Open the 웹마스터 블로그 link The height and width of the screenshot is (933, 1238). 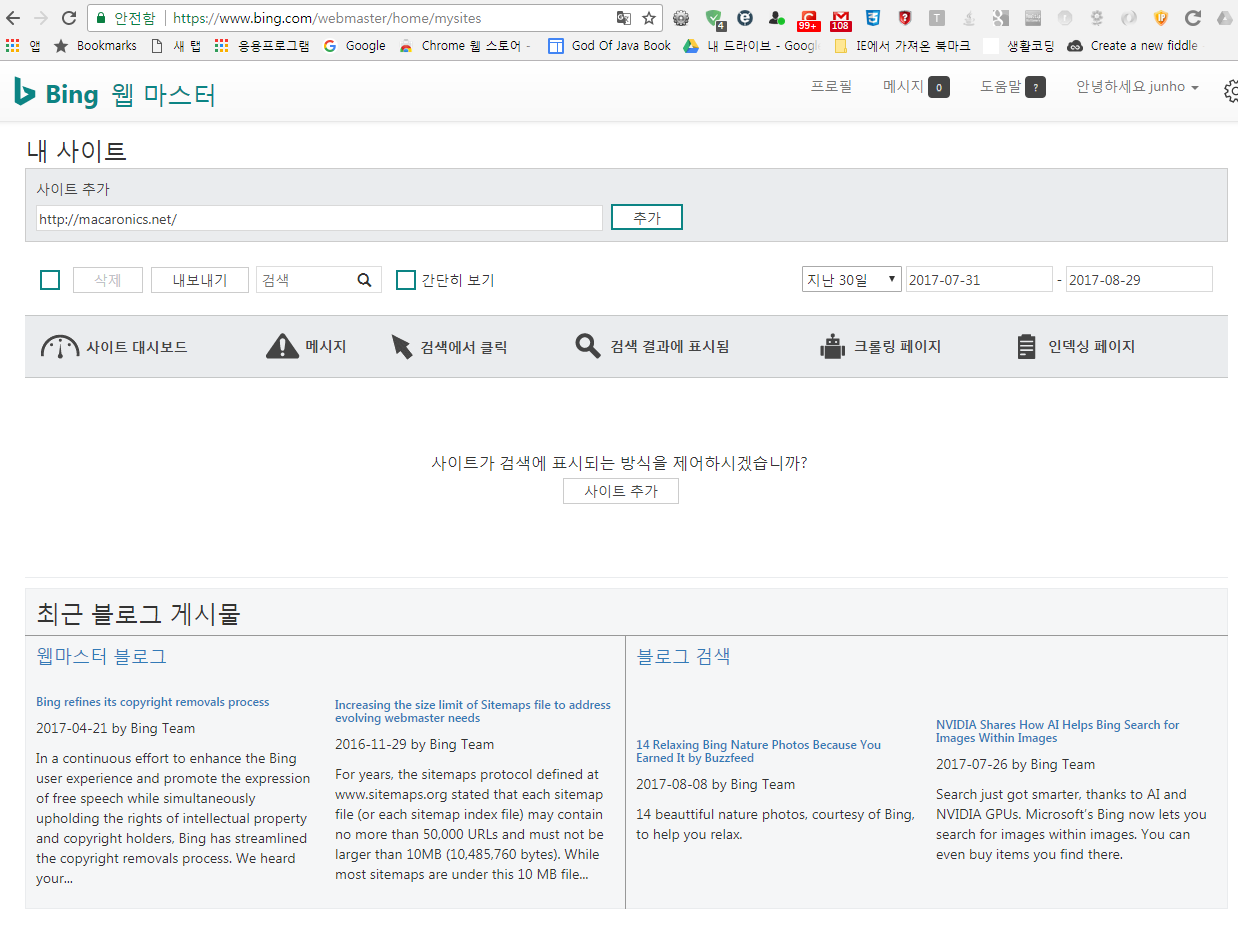click(x=101, y=656)
